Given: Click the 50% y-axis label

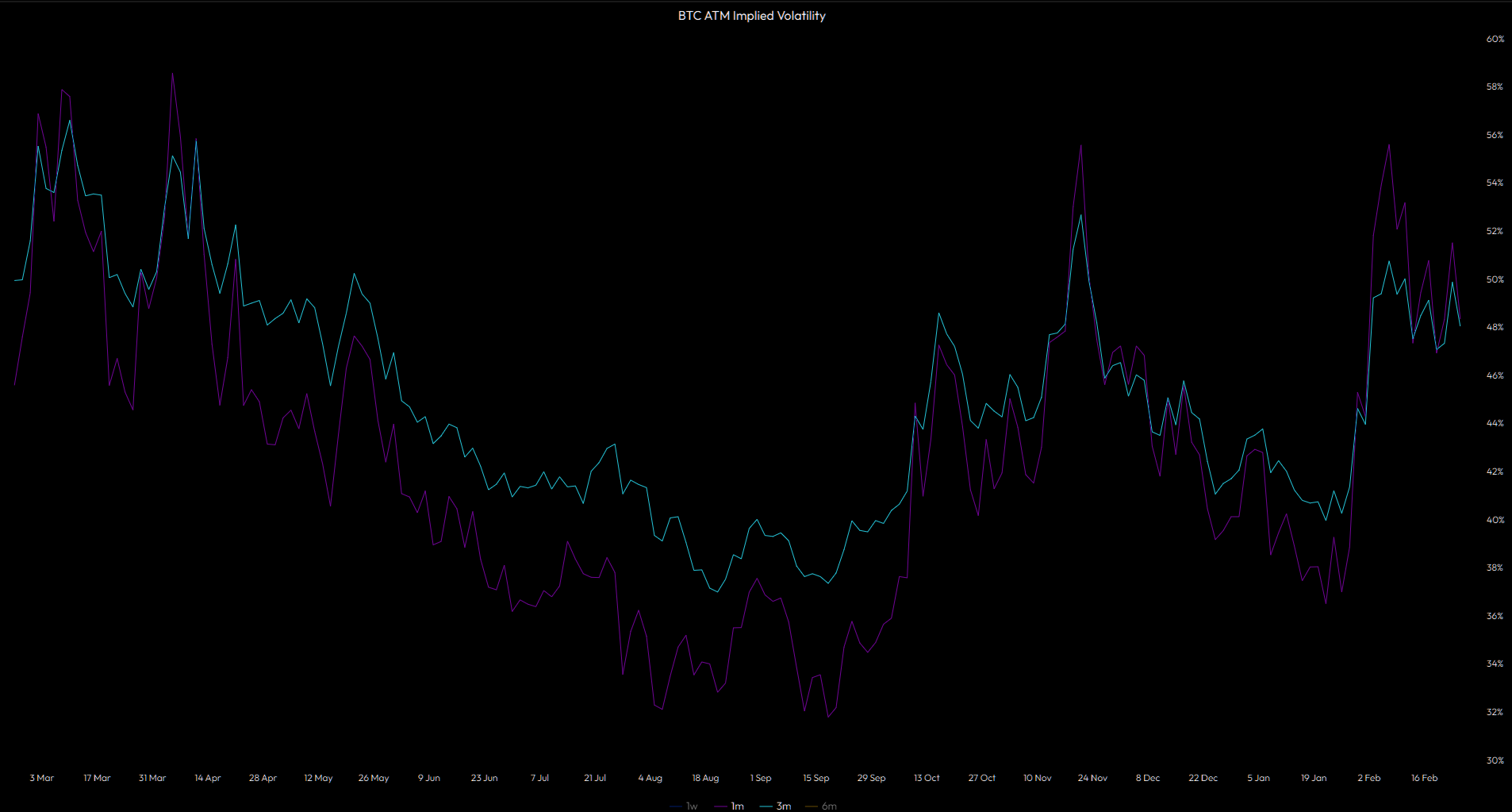Looking at the screenshot, I should pos(1495,279).
